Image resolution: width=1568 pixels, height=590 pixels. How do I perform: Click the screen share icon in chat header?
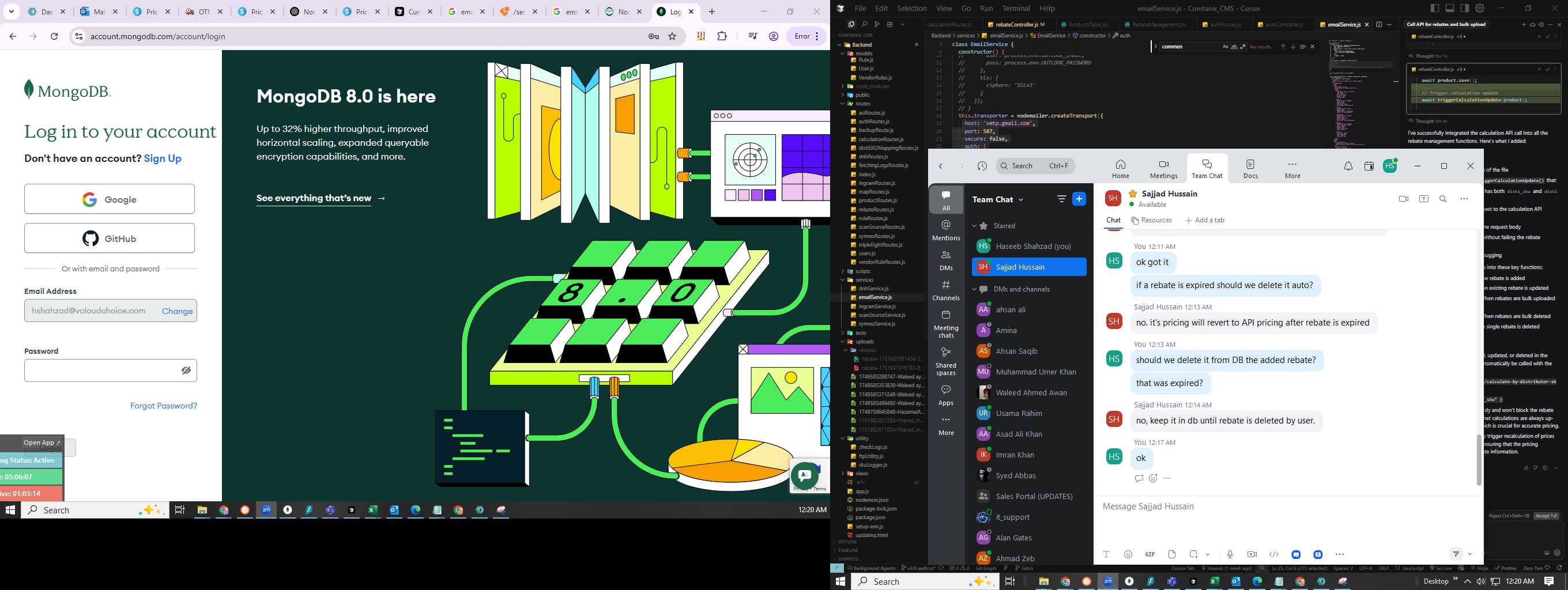1424,199
